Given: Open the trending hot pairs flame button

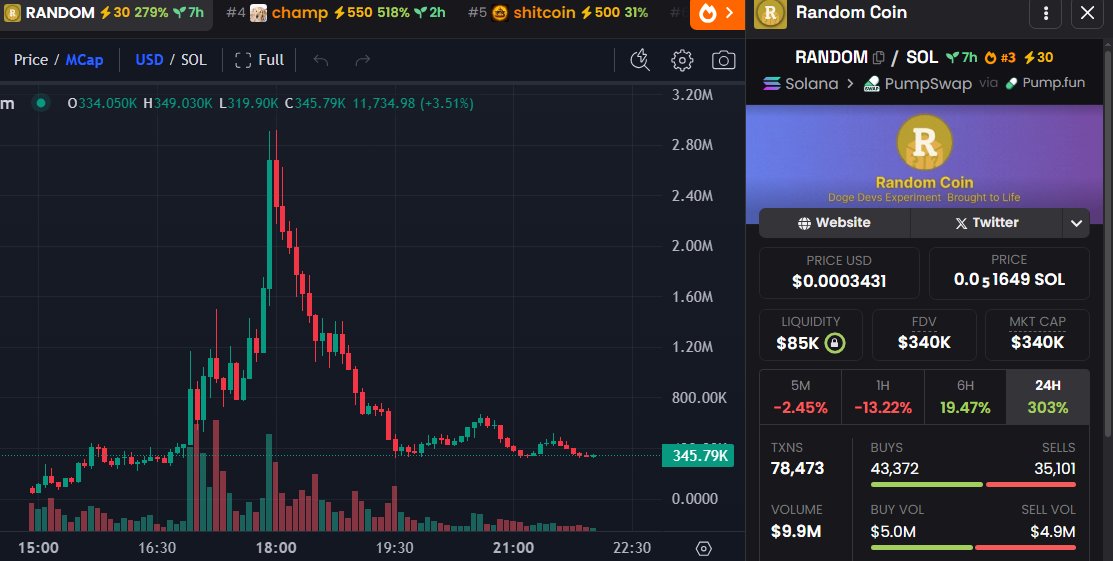Looking at the screenshot, I should click(717, 13).
